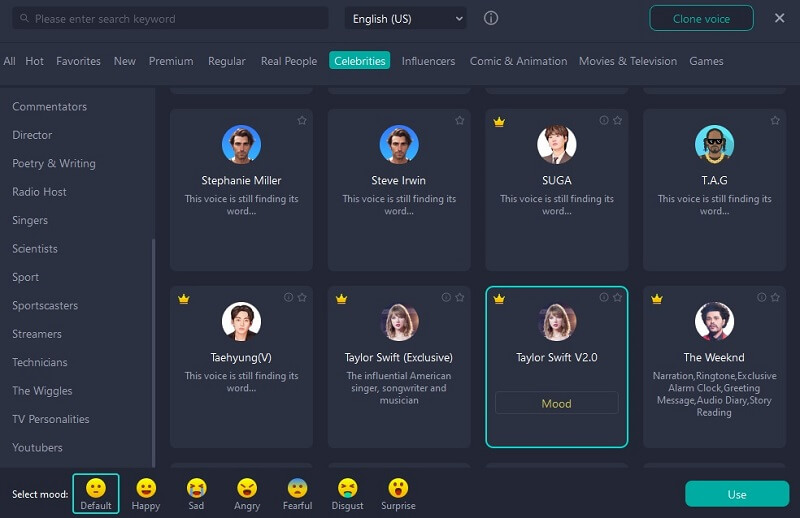Choose Singers category
Viewport: 800px width, 518px height.
pyautogui.click(x=30, y=220)
